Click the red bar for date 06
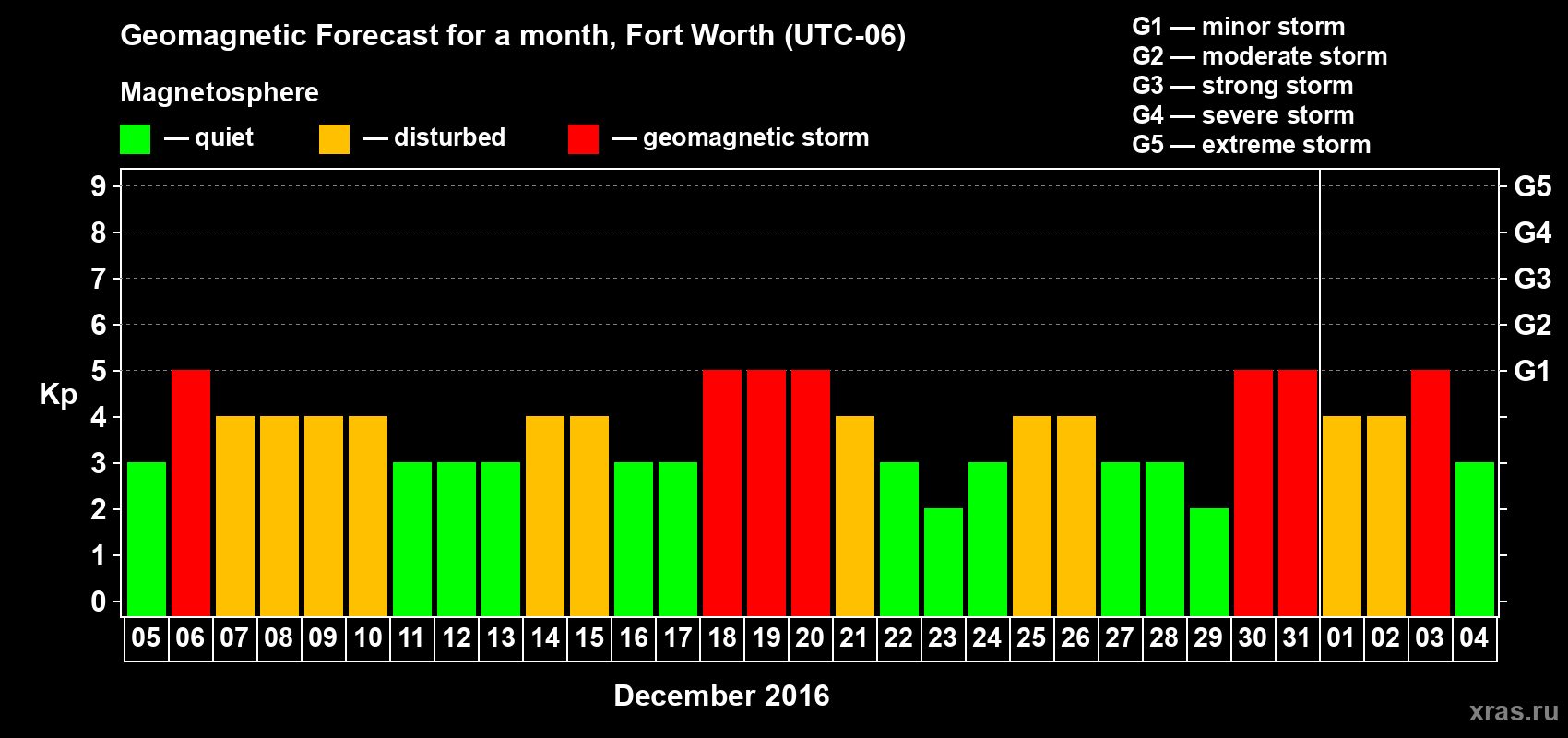Screen dimensions: 1568x738 pyautogui.click(x=191, y=494)
